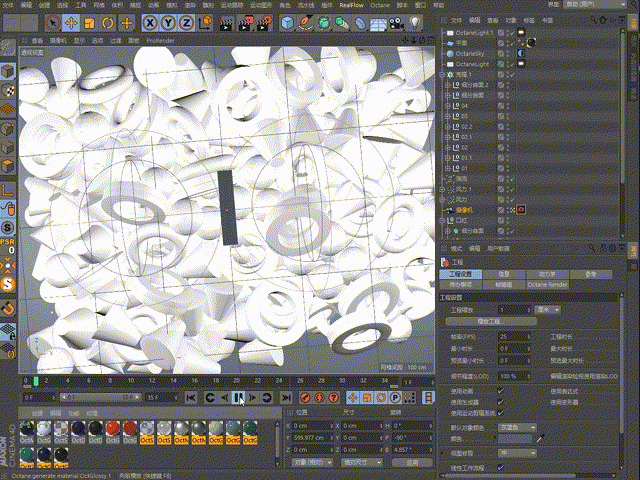Toggle parameter keyframe P button
Viewport: 640px width, 480px height.
click(395, 397)
